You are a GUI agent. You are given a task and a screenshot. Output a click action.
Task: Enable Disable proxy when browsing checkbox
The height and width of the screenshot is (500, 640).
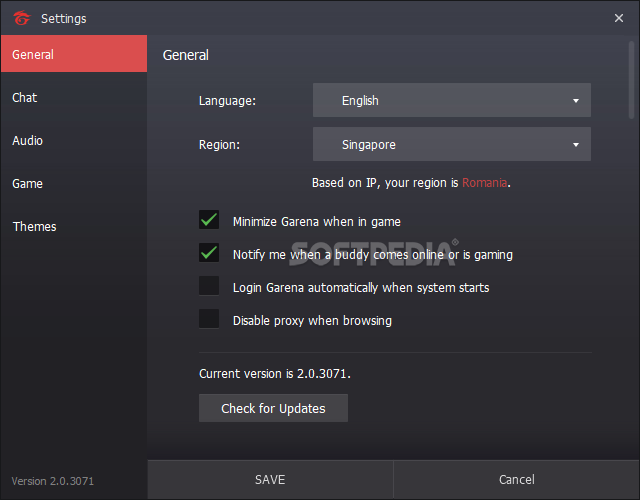point(209,319)
